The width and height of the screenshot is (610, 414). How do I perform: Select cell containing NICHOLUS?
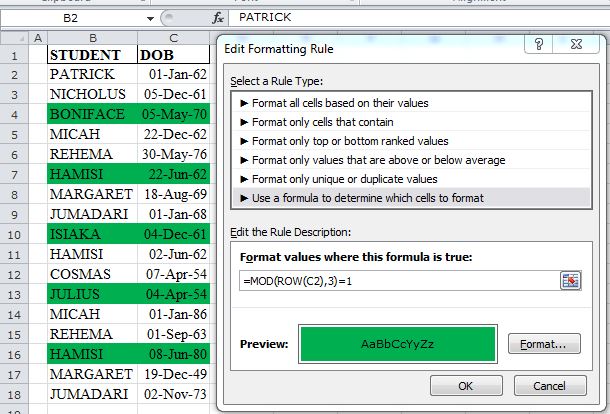click(92, 94)
